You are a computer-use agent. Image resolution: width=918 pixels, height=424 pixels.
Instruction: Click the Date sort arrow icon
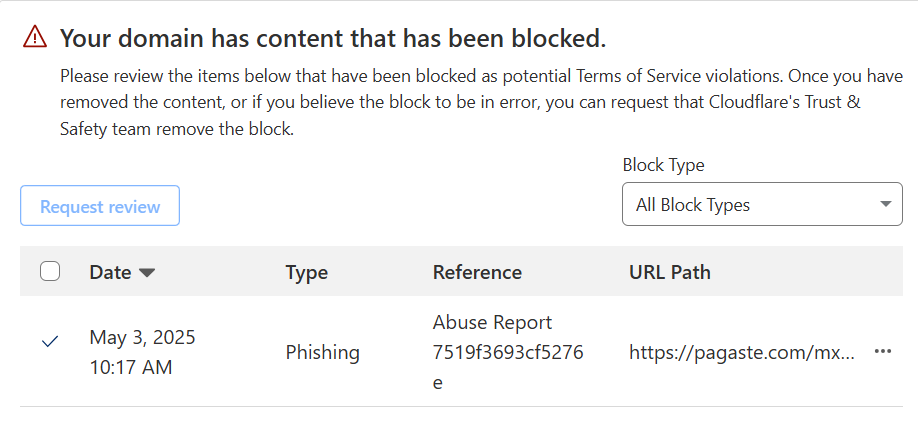(147, 272)
